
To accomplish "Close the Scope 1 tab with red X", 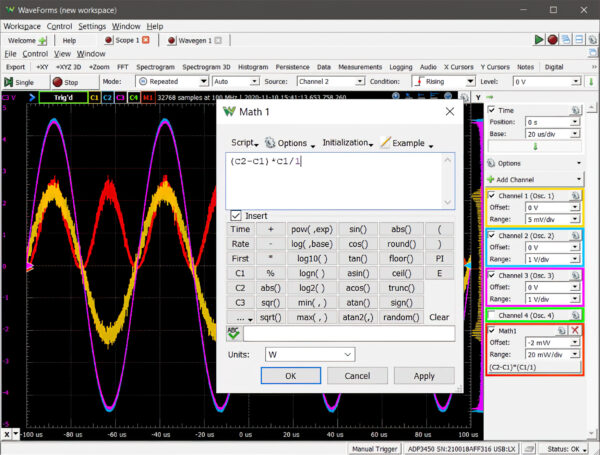I will (146, 40).
